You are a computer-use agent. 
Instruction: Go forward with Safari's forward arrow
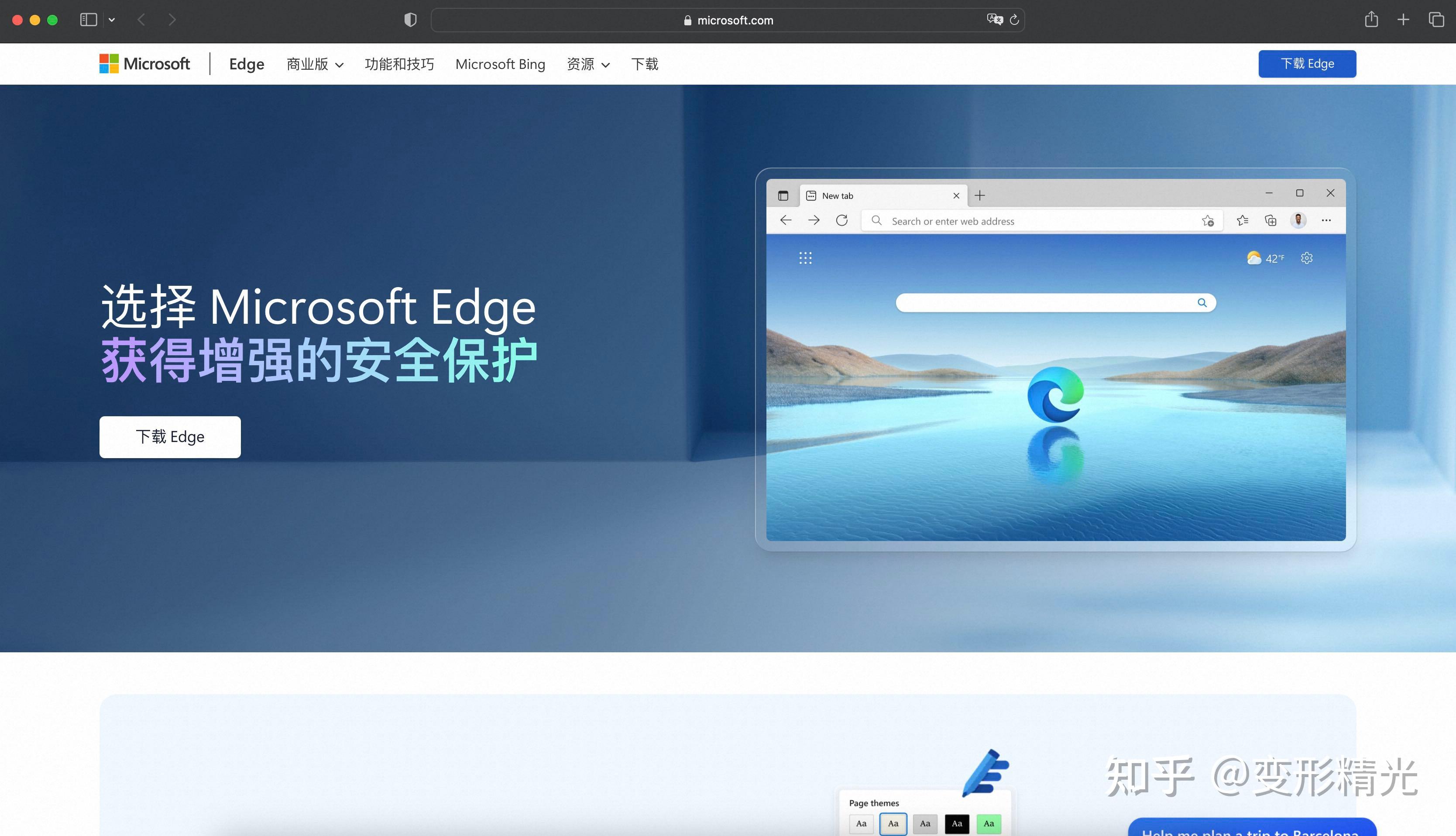172,20
